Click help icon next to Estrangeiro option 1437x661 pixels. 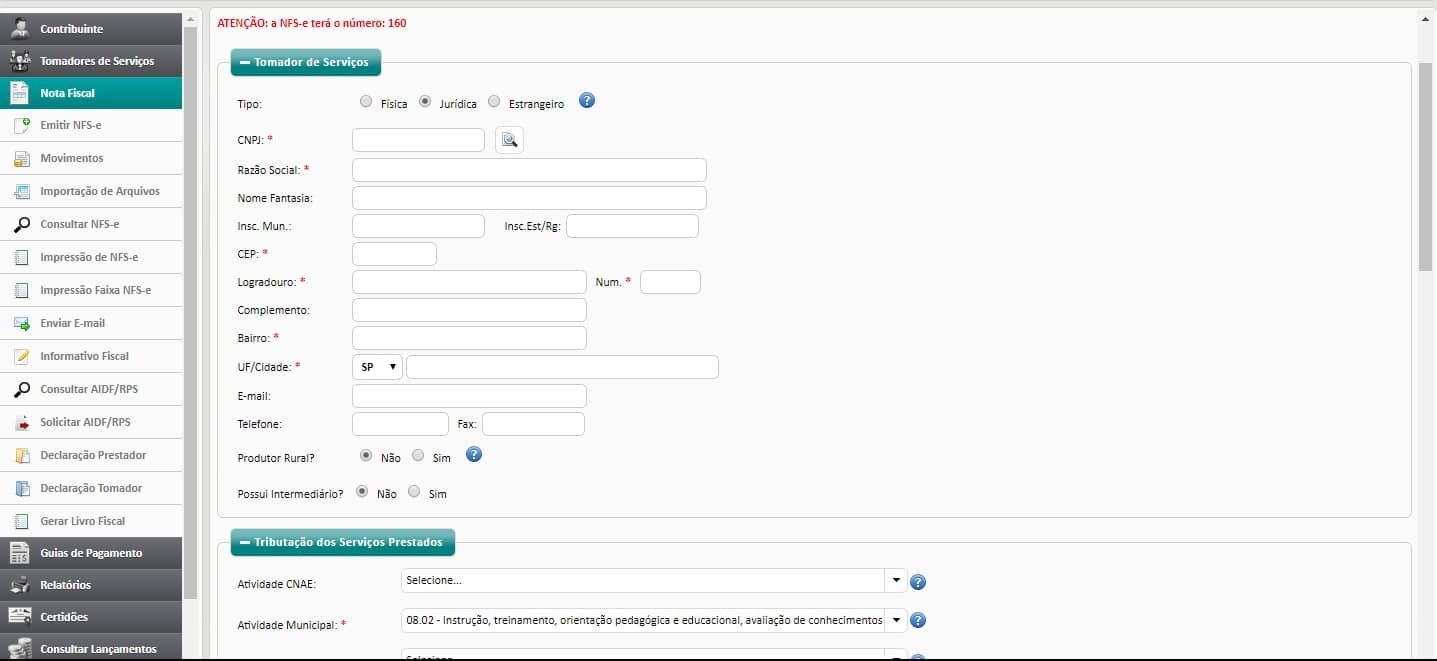pyautogui.click(x=587, y=101)
